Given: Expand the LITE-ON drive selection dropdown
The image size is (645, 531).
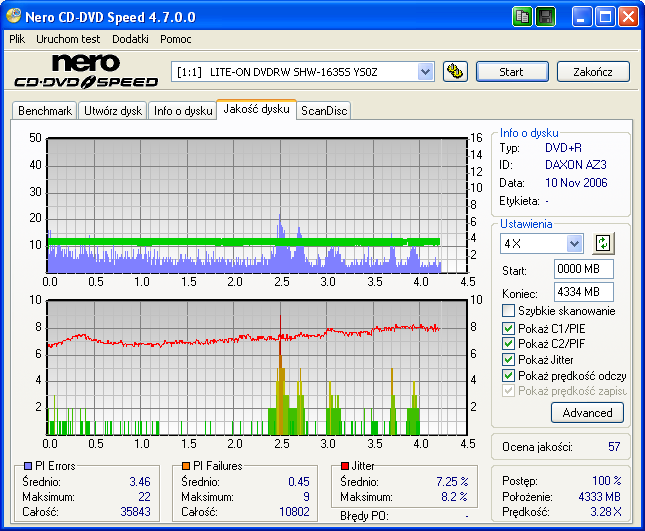Looking at the screenshot, I should tap(425, 72).
